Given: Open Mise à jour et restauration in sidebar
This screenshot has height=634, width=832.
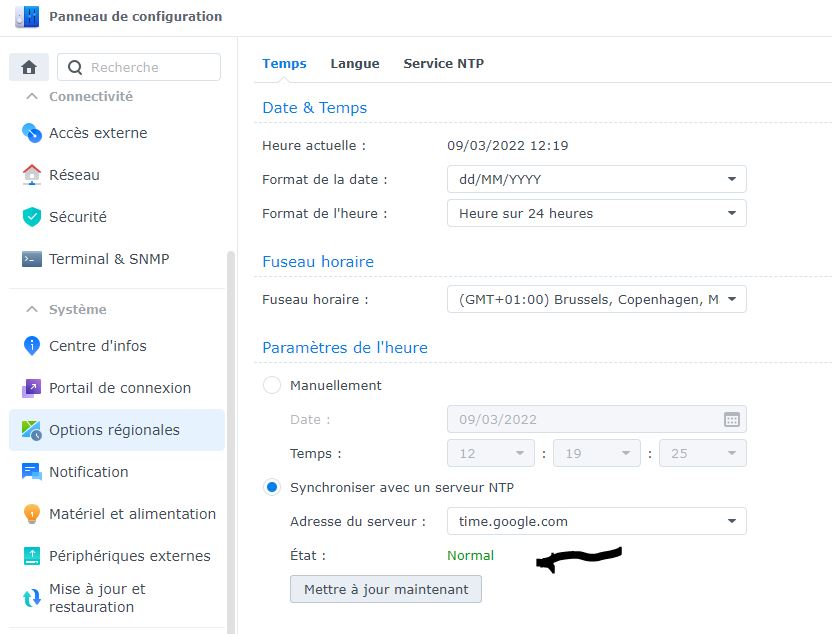Looking at the screenshot, I should 117,598.
